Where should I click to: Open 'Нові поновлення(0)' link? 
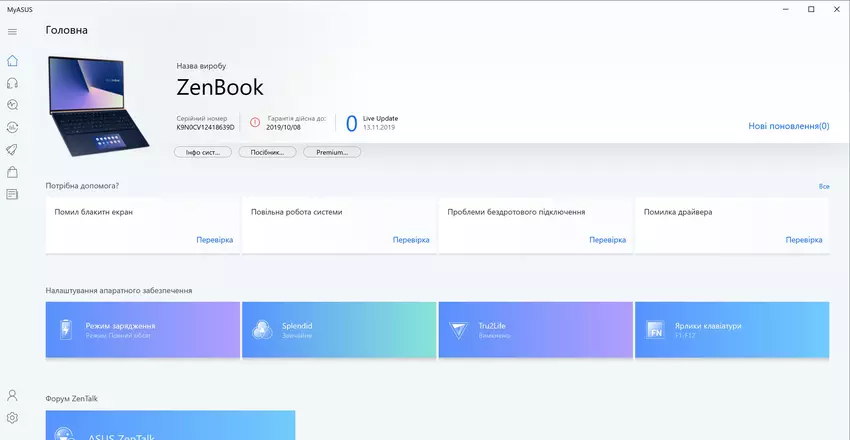[x=788, y=127]
